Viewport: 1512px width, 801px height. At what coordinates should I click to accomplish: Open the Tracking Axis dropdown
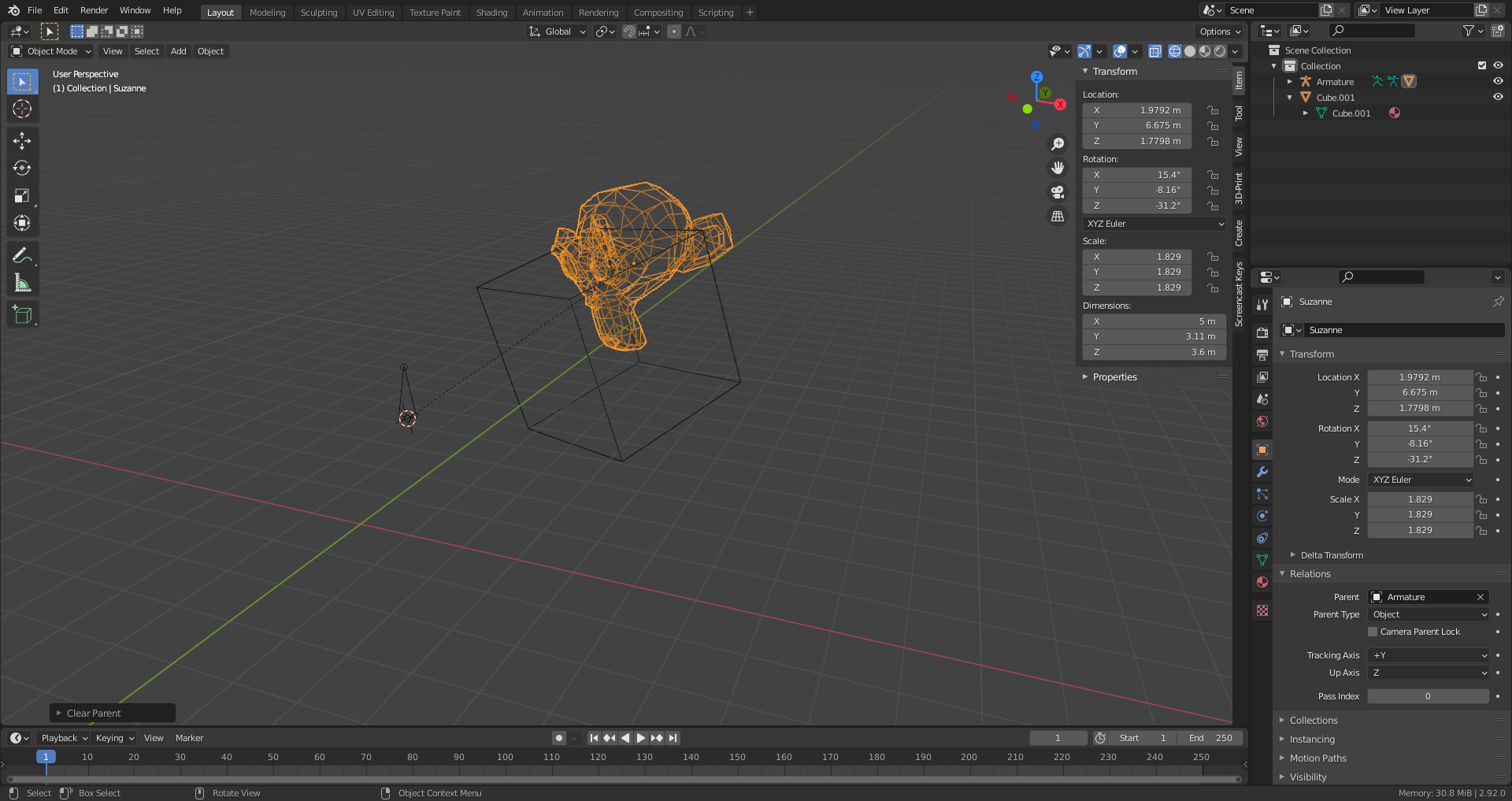(1429, 655)
